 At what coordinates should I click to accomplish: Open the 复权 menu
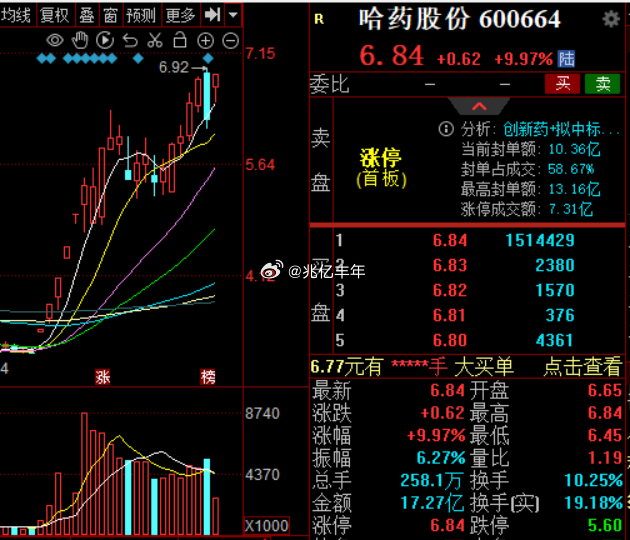click(55, 15)
